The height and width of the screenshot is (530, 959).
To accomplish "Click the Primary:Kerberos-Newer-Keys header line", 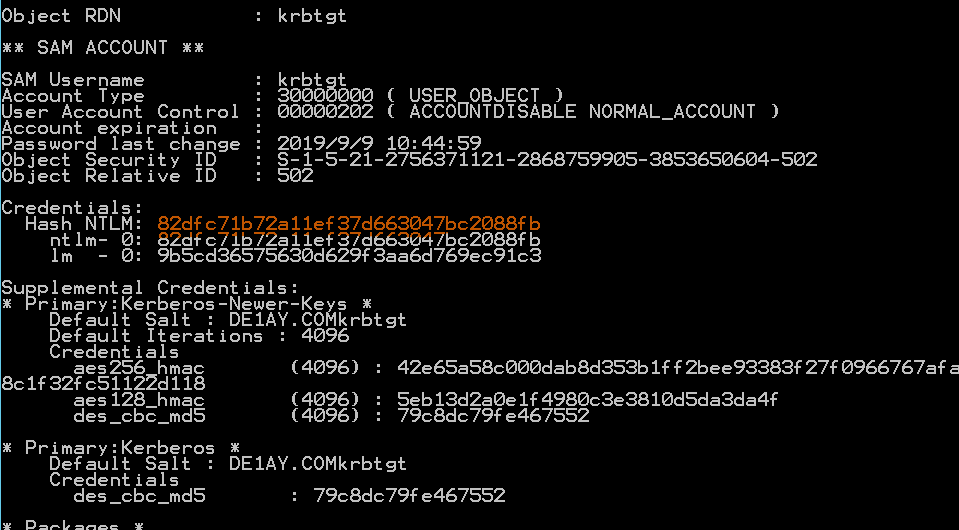I will 188,303.
